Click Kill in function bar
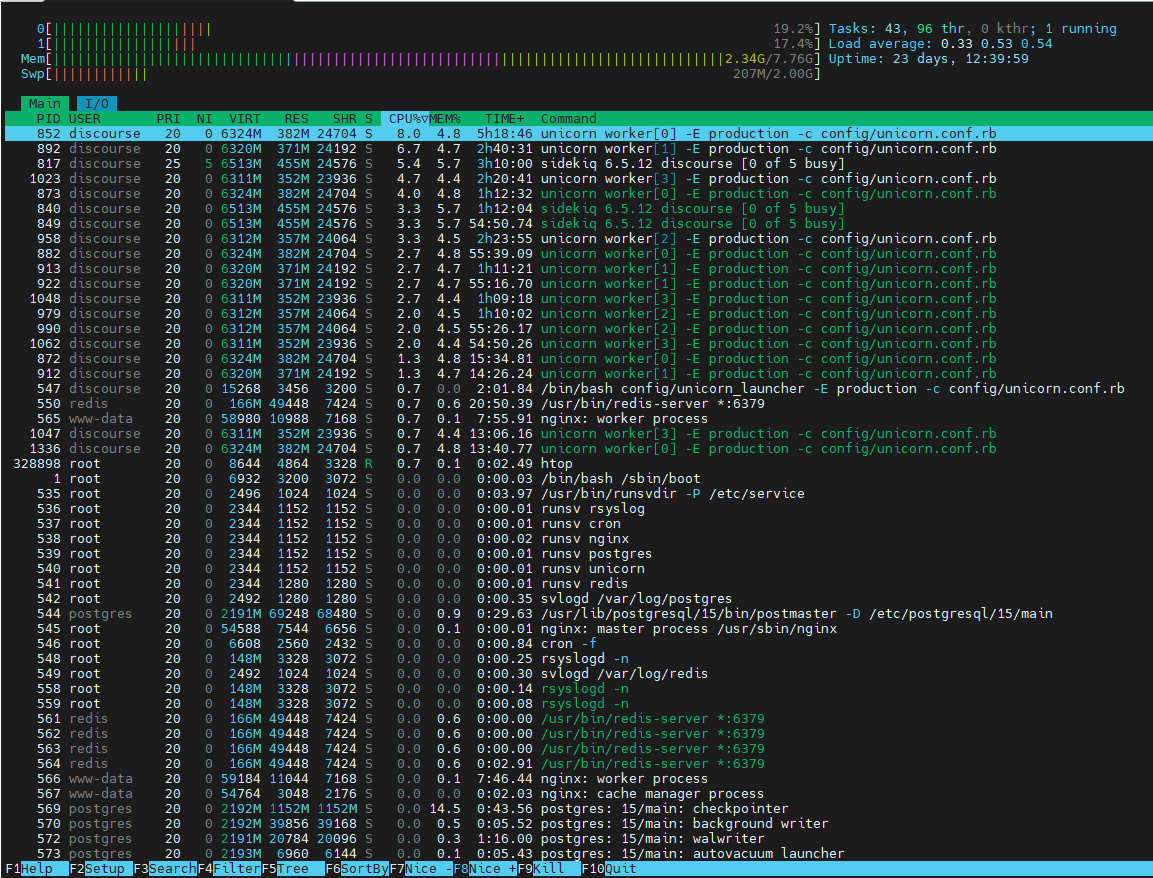Viewport: 1153px width, 878px height. point(549,868)
